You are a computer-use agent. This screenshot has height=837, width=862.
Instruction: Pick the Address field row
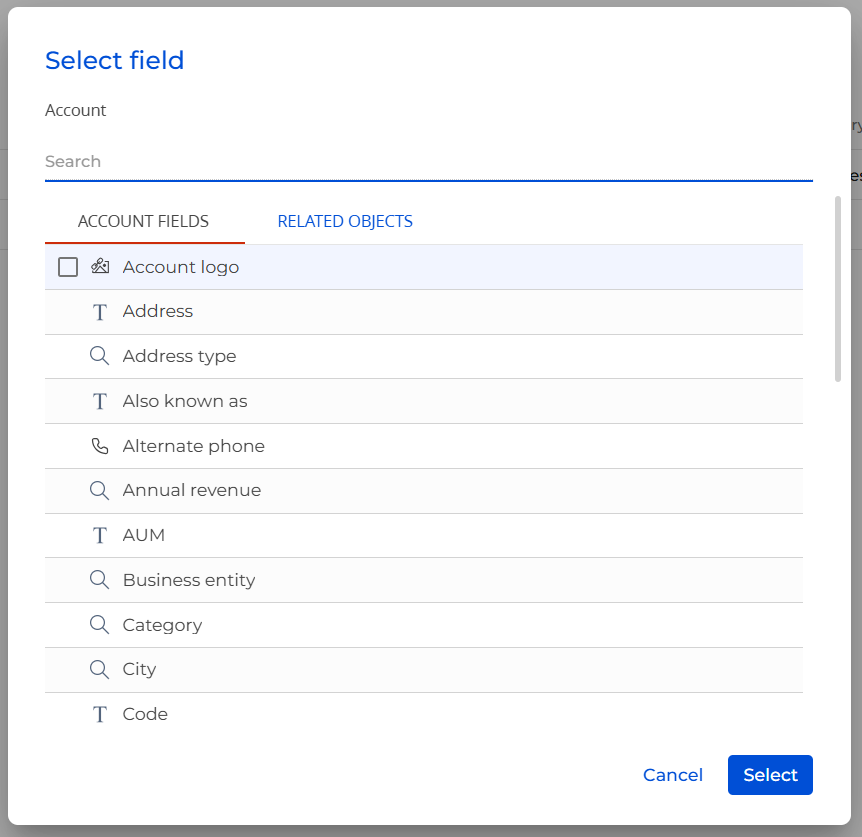(424, 312)
